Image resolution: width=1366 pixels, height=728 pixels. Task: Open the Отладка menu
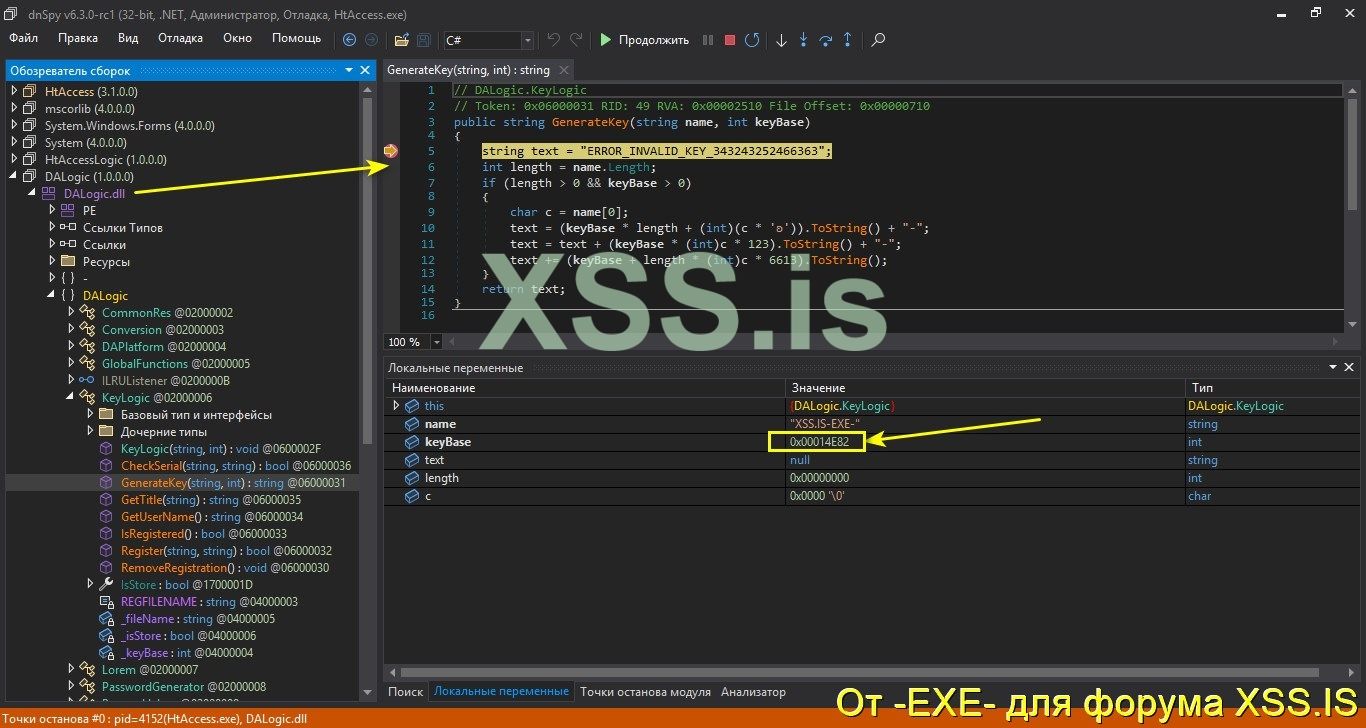coord(180,38)
